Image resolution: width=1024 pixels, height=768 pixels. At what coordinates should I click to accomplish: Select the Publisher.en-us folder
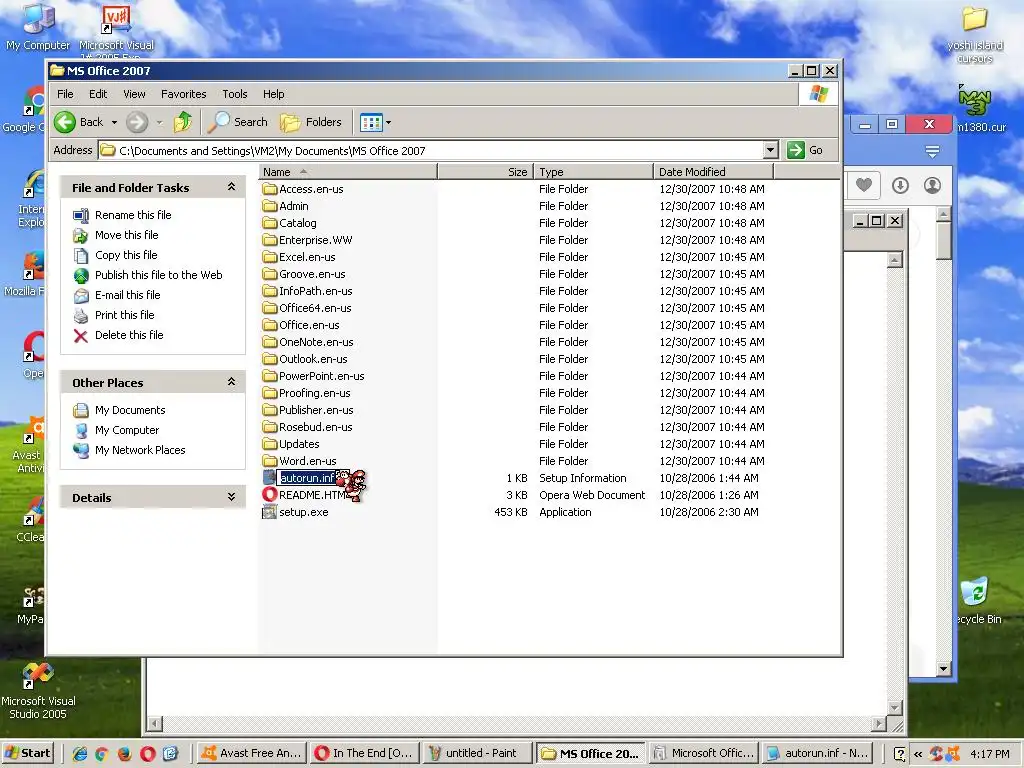tap(308, 409)
